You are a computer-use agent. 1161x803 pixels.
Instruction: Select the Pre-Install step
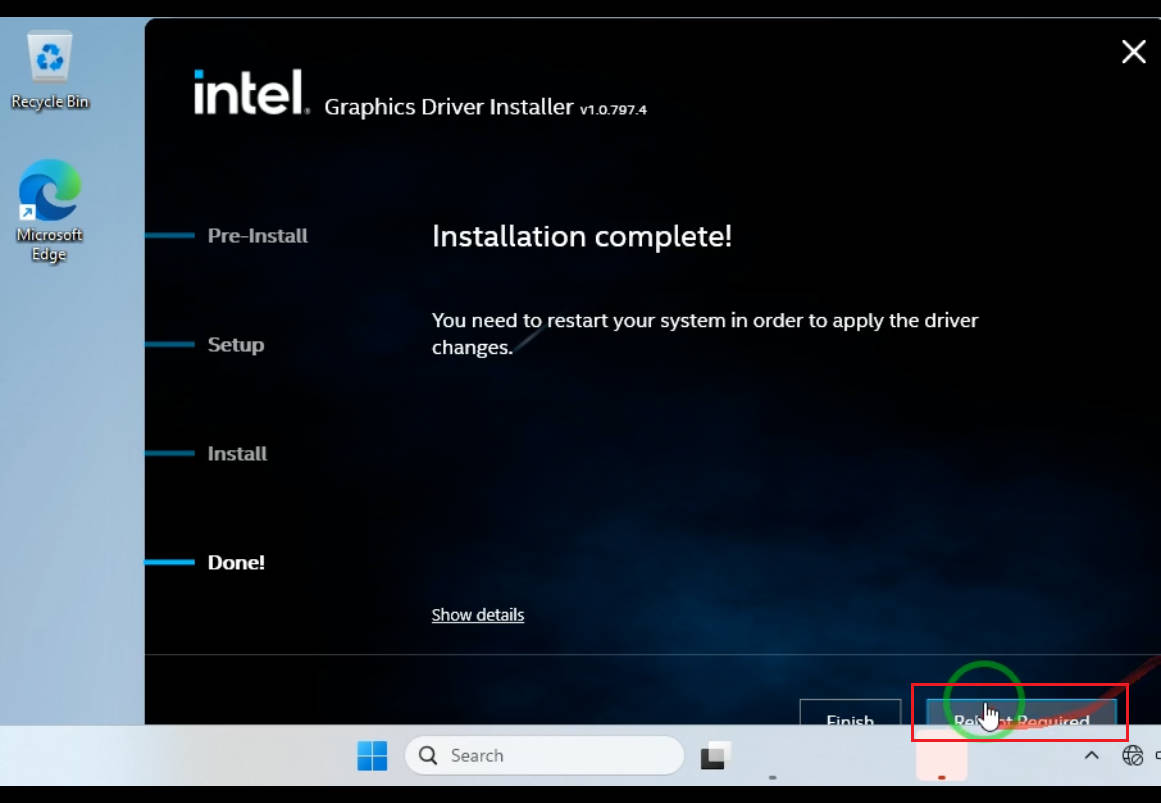click(257, 236)
